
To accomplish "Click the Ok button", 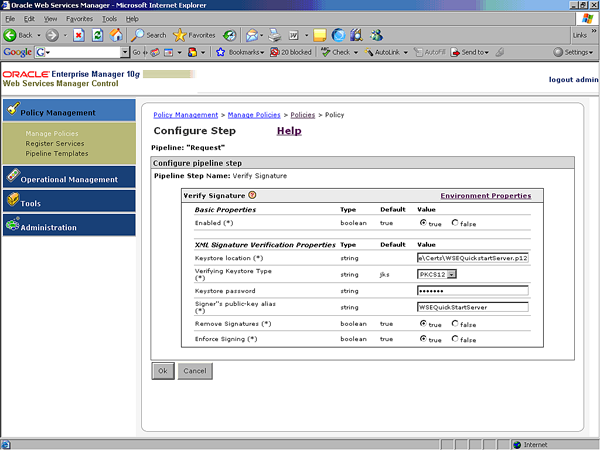I will coord(163,371).
